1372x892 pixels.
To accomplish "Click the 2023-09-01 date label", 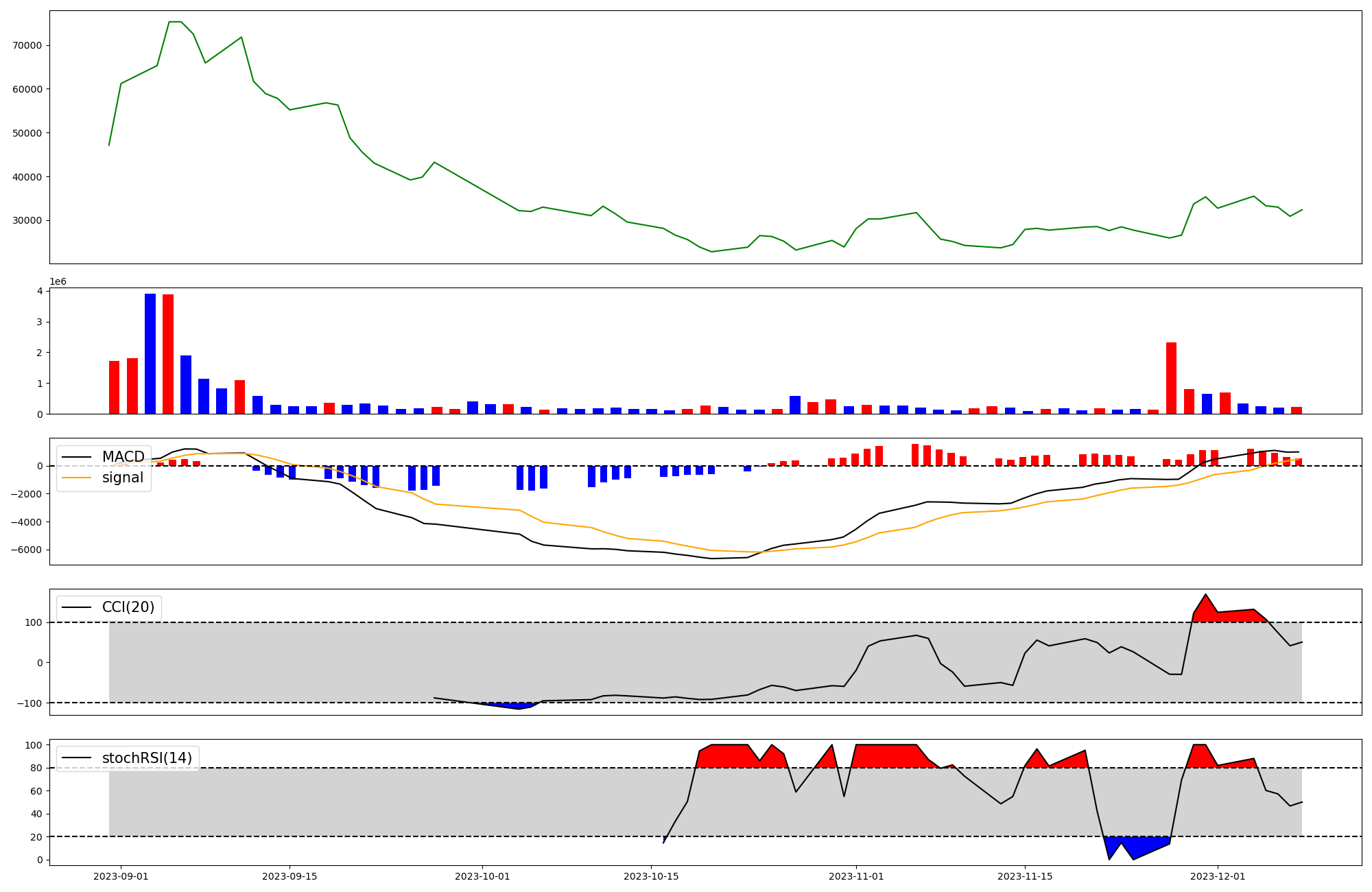I will point(121,876).
